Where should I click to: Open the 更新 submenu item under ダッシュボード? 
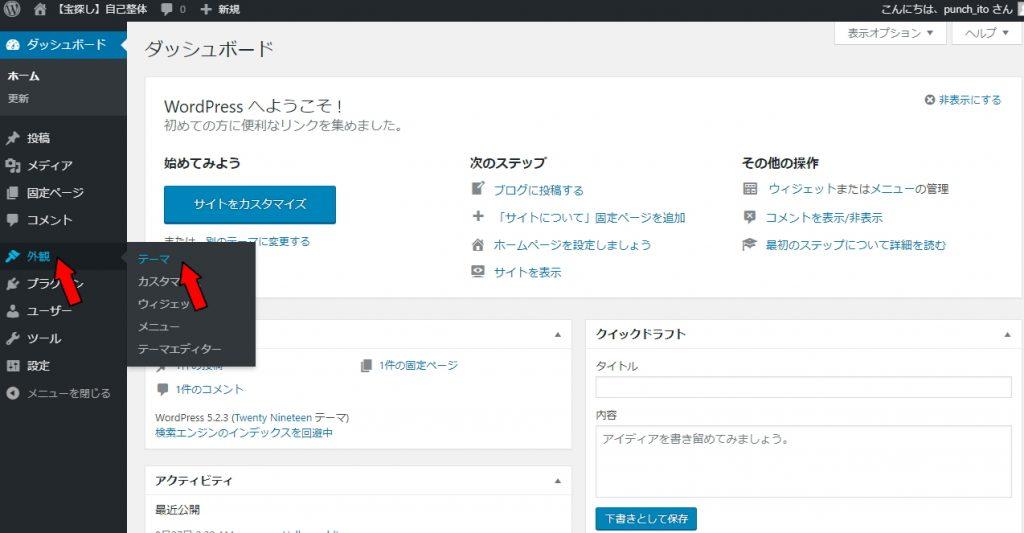click(x=18, y=99)
